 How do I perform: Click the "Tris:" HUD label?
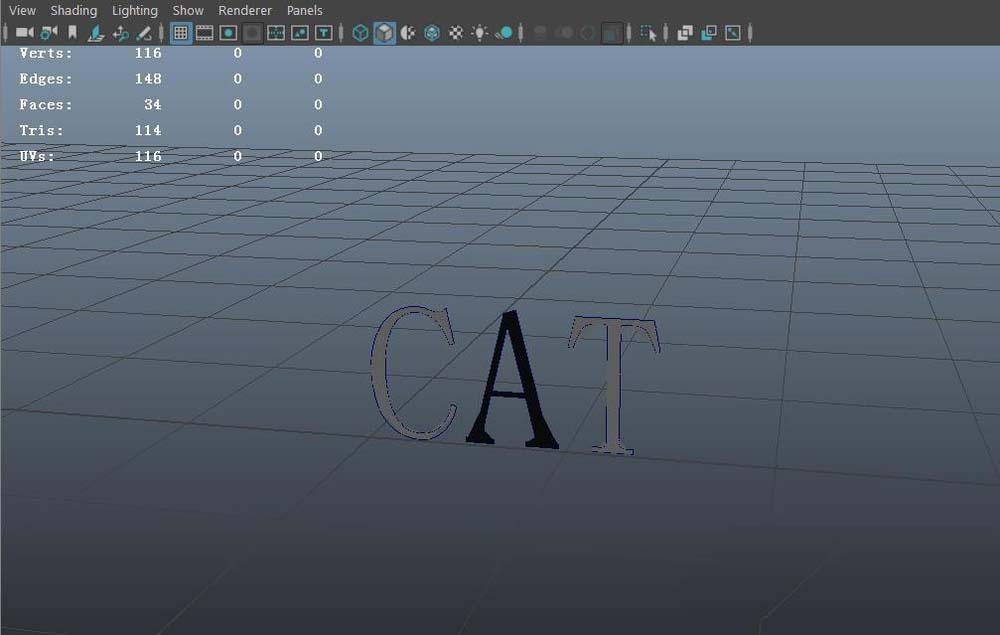pos(41,130)
